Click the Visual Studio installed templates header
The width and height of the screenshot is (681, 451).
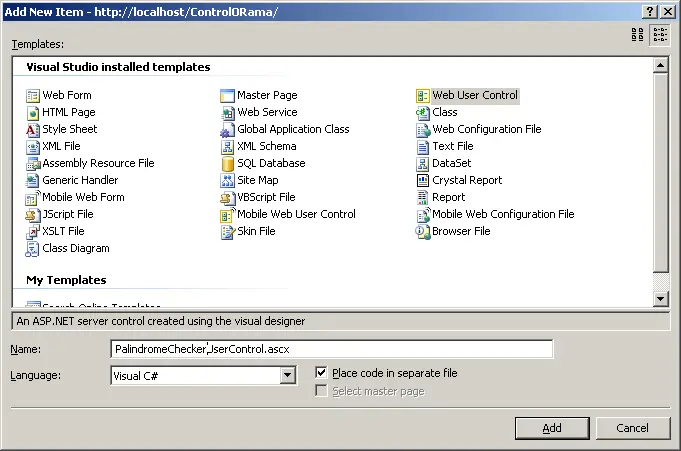(x=118, y=67)
